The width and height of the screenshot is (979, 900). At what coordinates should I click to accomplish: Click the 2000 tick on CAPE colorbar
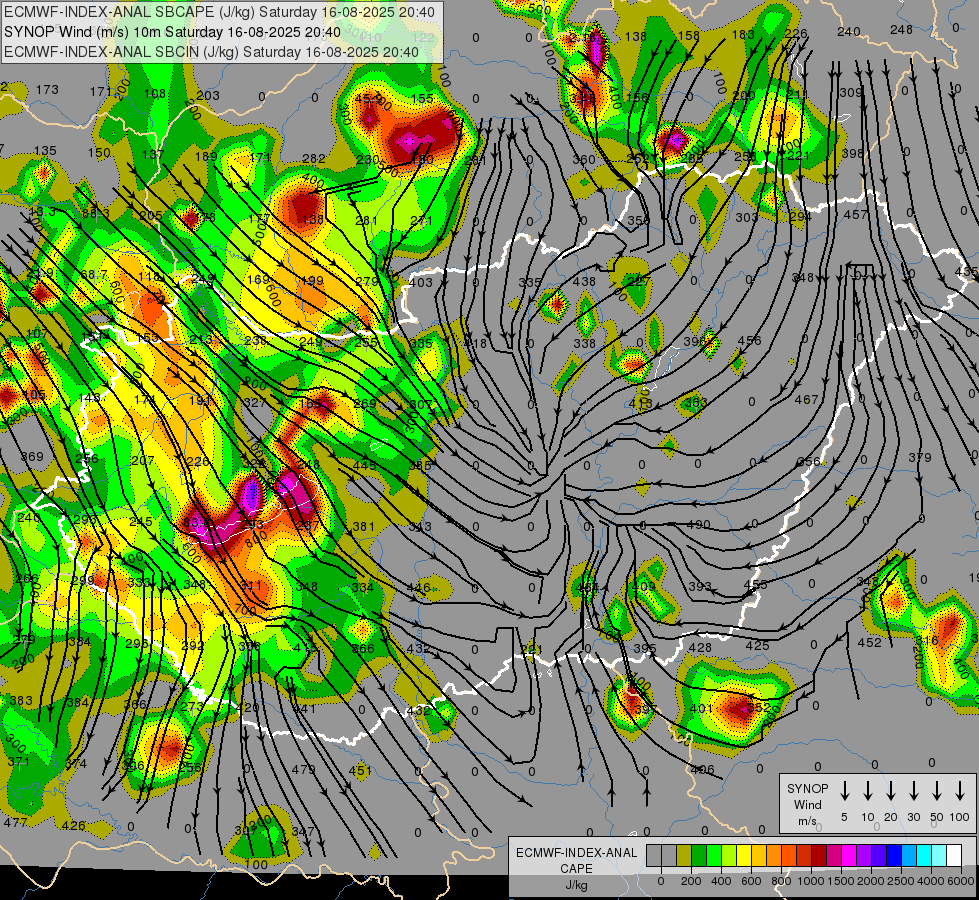pyautogui.click(x=871, y=881)
